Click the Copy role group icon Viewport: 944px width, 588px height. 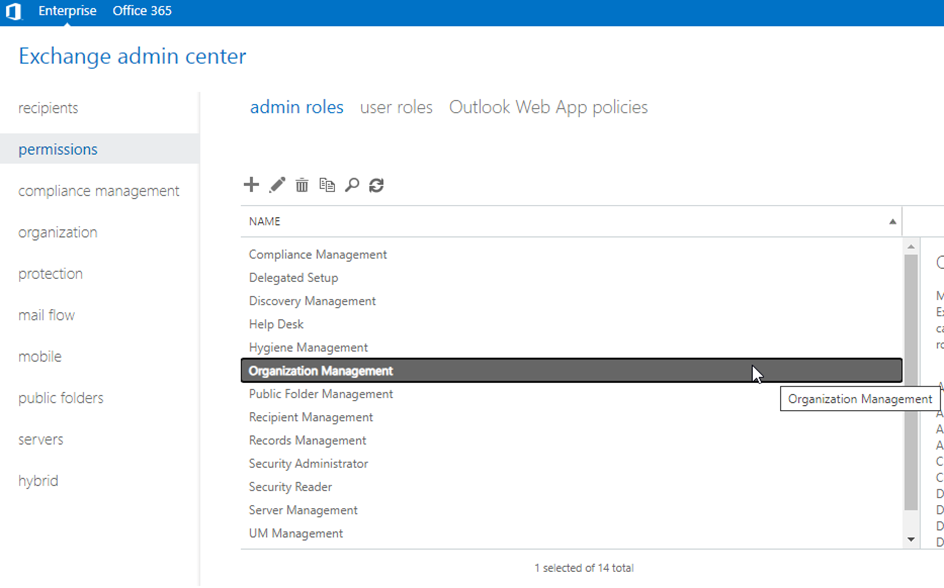[x=327, y=185]
